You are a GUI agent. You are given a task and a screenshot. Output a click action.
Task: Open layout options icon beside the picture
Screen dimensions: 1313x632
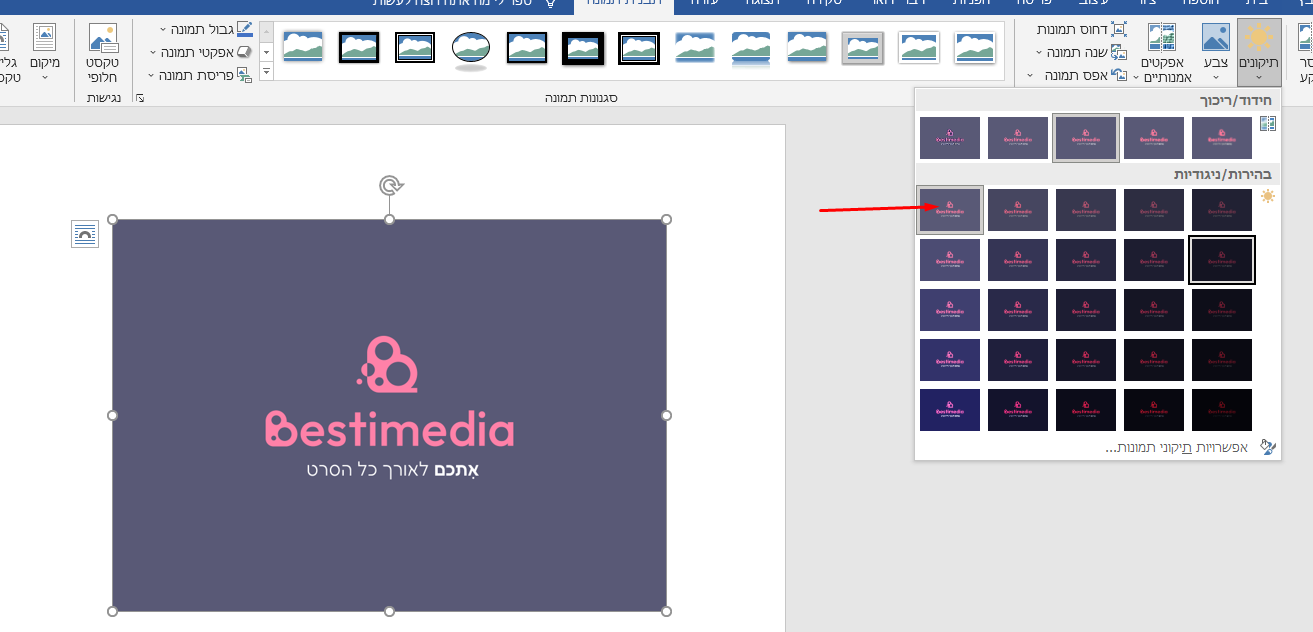85,234
